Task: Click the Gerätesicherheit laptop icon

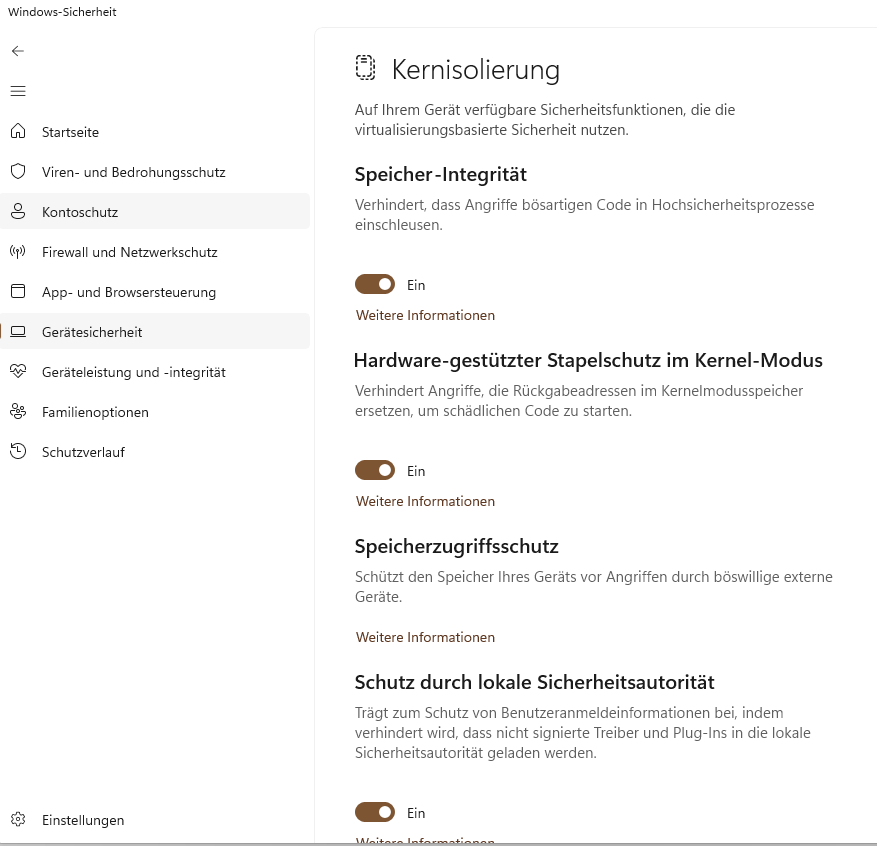Action: (x=17, y=332)
